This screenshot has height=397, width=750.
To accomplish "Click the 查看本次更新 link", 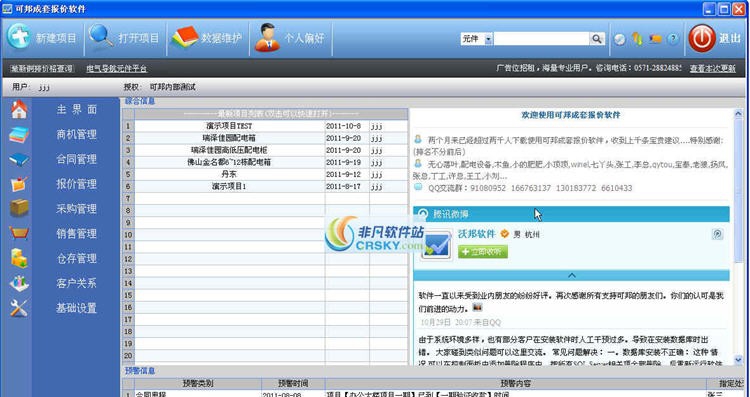I will point(713,68).
